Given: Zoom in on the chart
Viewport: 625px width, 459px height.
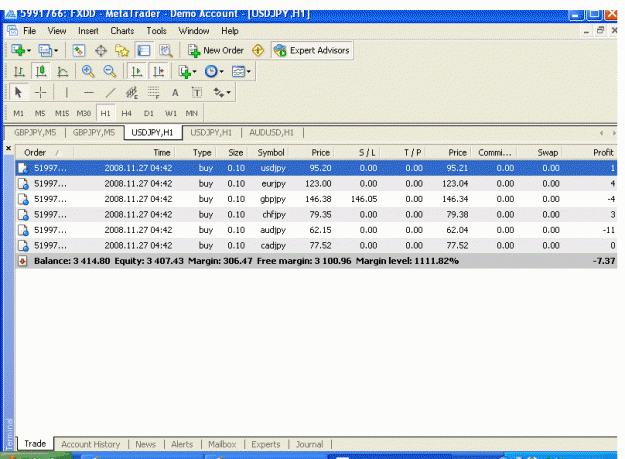Looking at the screenshot, I should 88,72.
